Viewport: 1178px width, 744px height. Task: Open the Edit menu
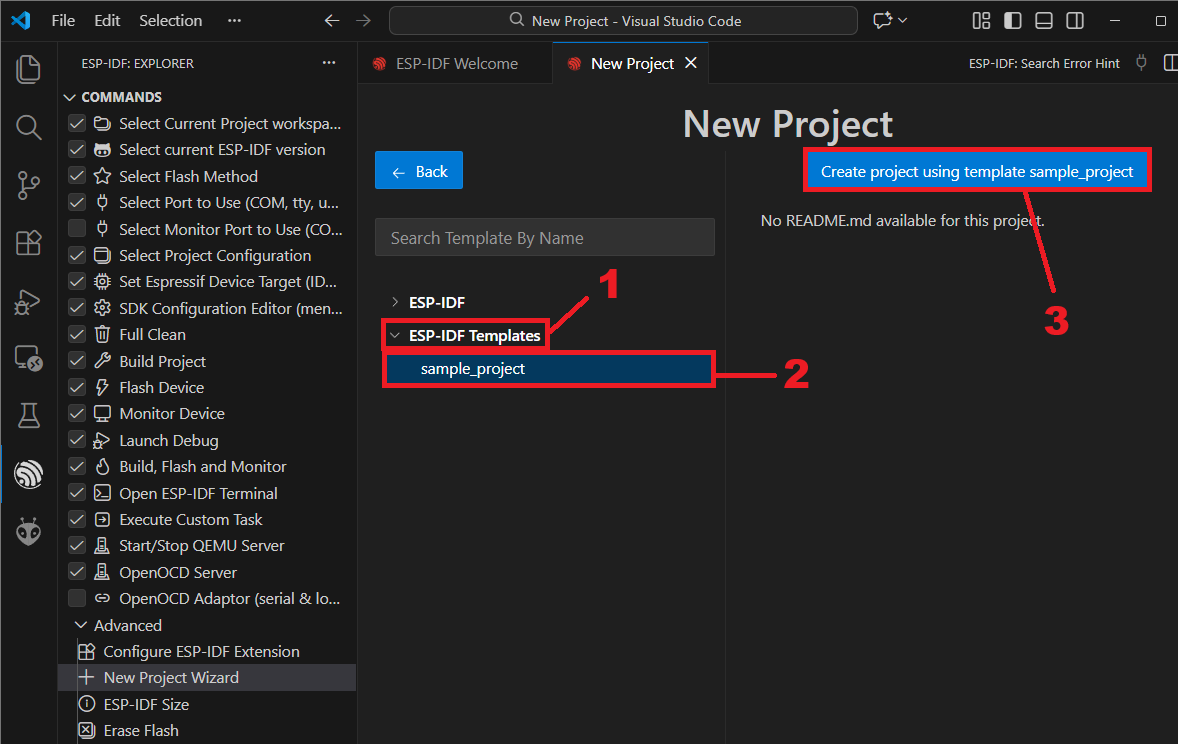tap(107, 20)
